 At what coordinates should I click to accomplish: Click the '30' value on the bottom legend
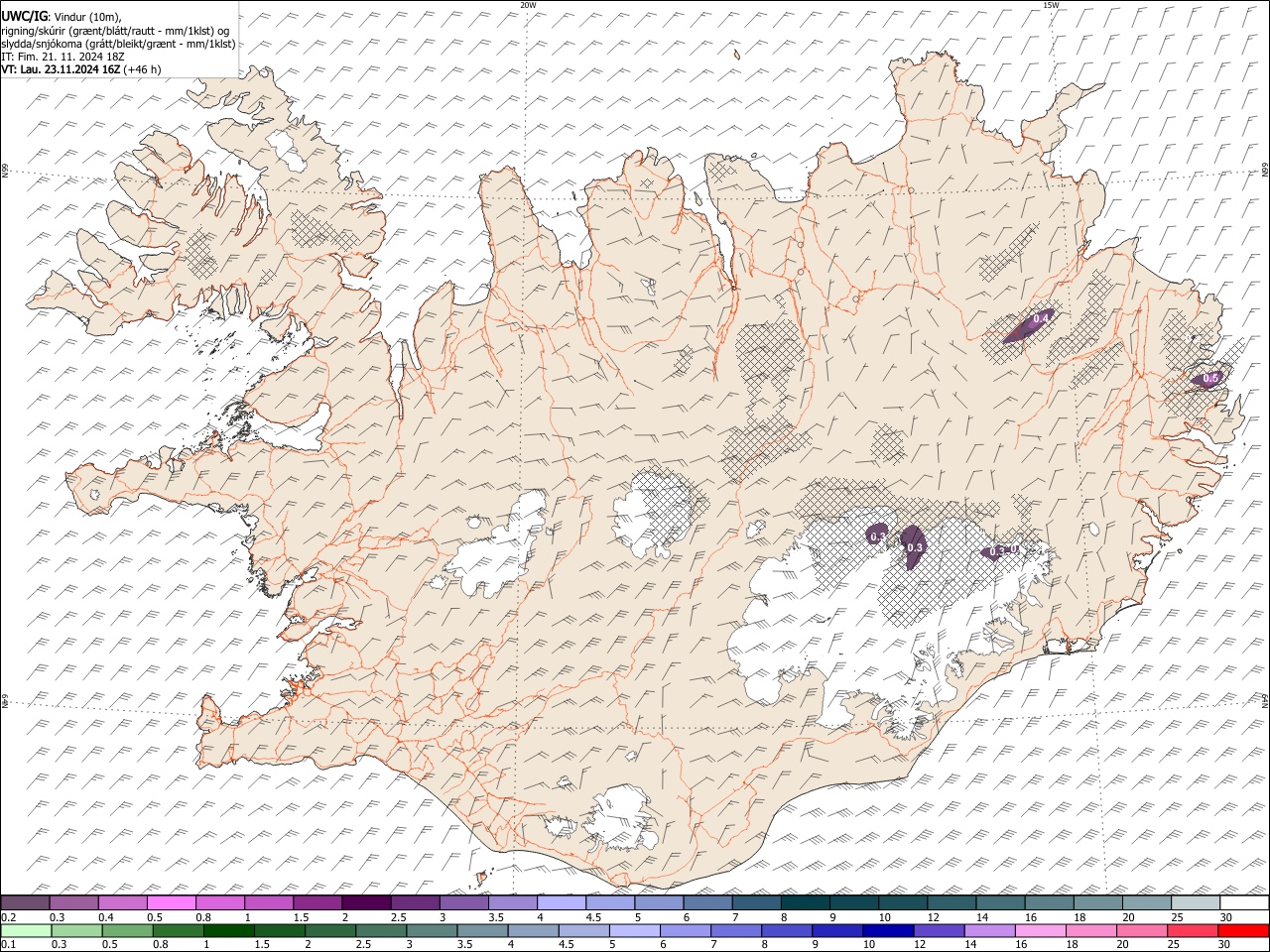[x=1225, y=944]
